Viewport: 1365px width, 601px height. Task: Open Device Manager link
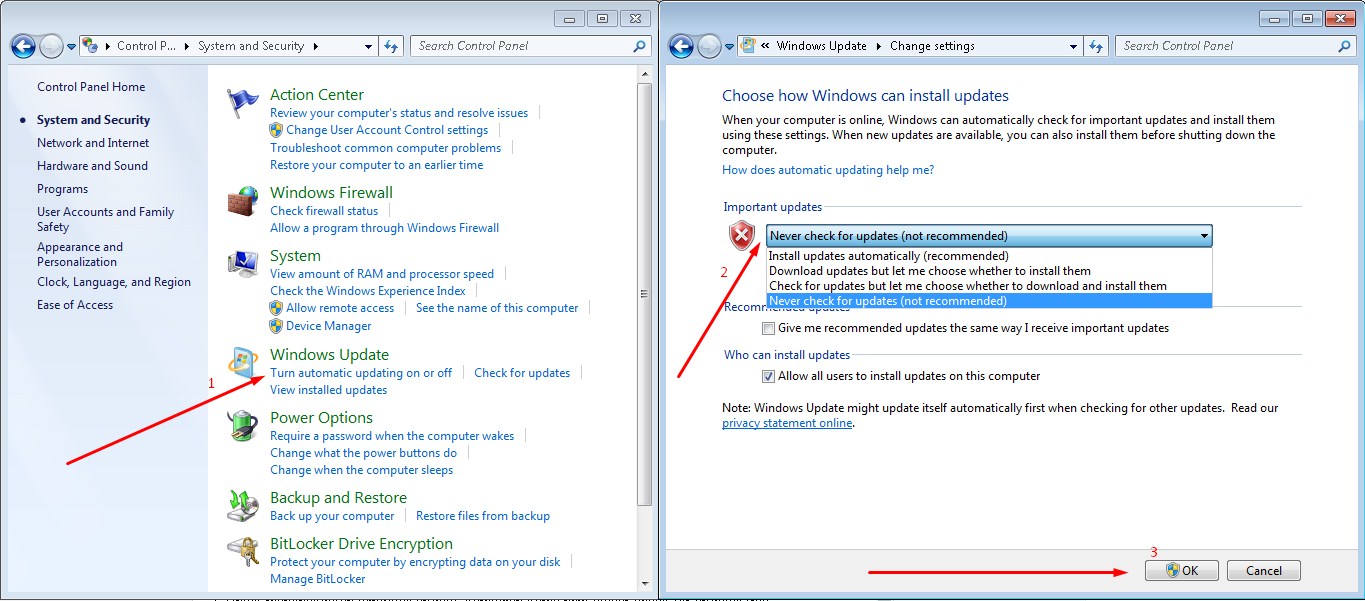pos(328,326)
